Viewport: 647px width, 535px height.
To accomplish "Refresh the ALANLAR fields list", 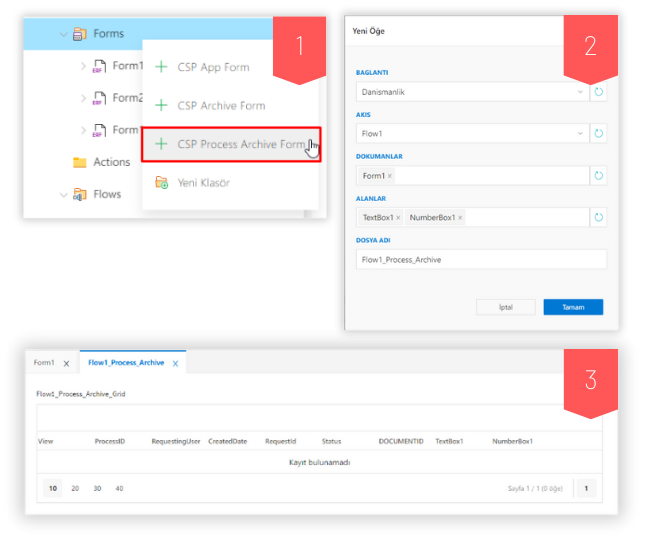I will 598,217.
